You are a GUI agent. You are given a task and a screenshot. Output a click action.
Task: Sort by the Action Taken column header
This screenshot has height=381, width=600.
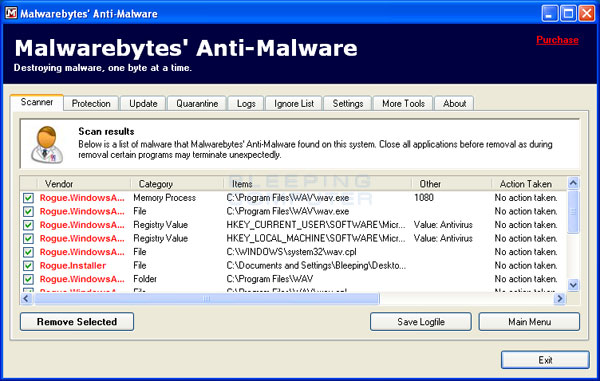pyautogui.click(x=528, y=184)
